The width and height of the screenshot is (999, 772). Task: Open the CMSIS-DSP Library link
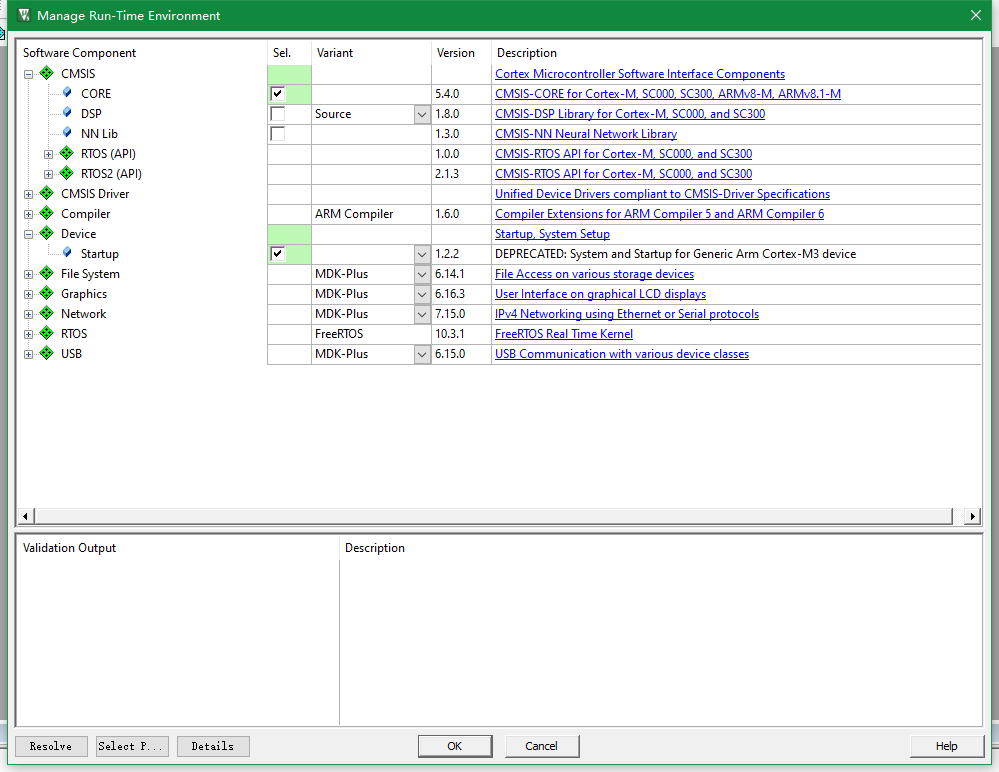pos(630,114)
